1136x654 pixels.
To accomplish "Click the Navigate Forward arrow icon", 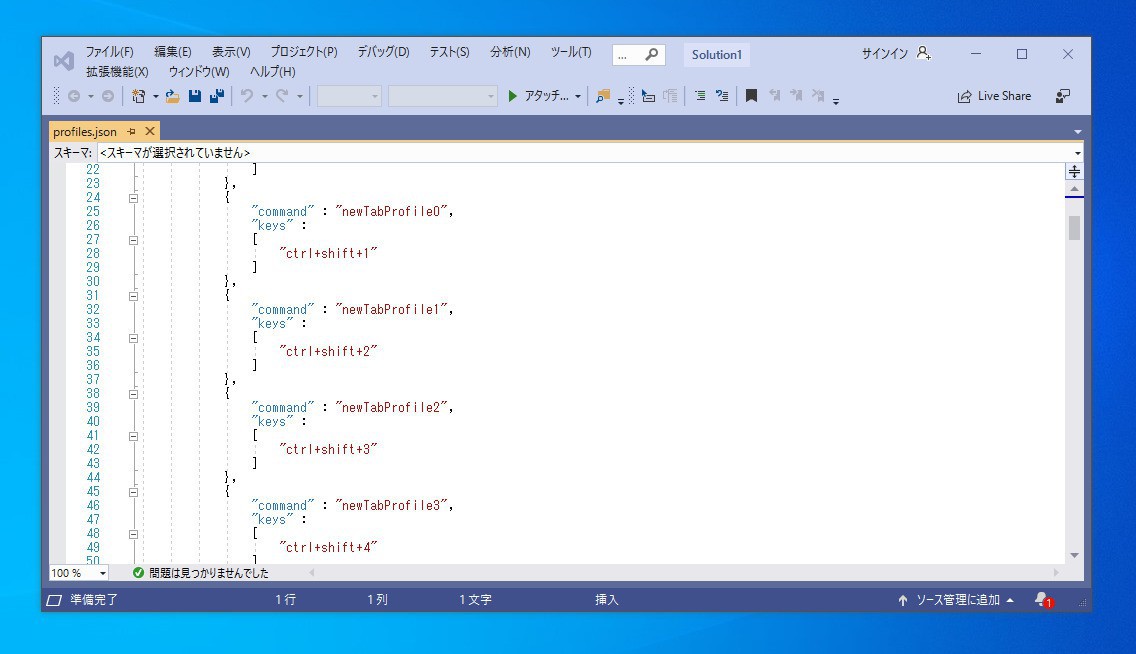I will tap(108, 96).
